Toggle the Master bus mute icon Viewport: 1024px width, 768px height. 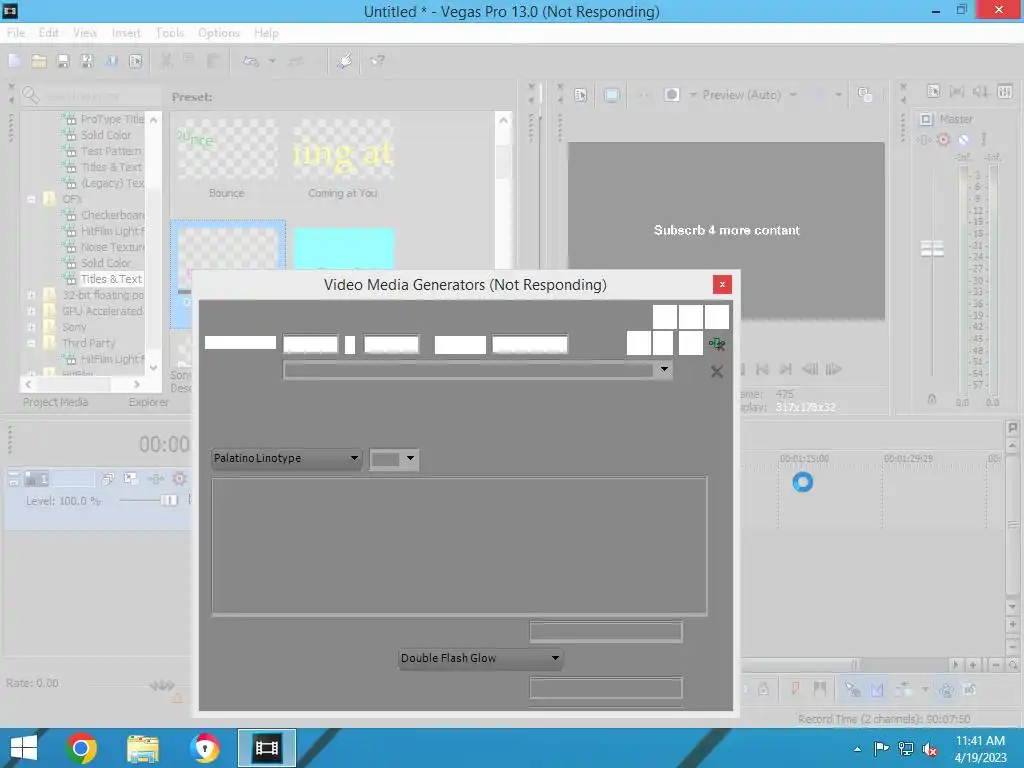963,139
